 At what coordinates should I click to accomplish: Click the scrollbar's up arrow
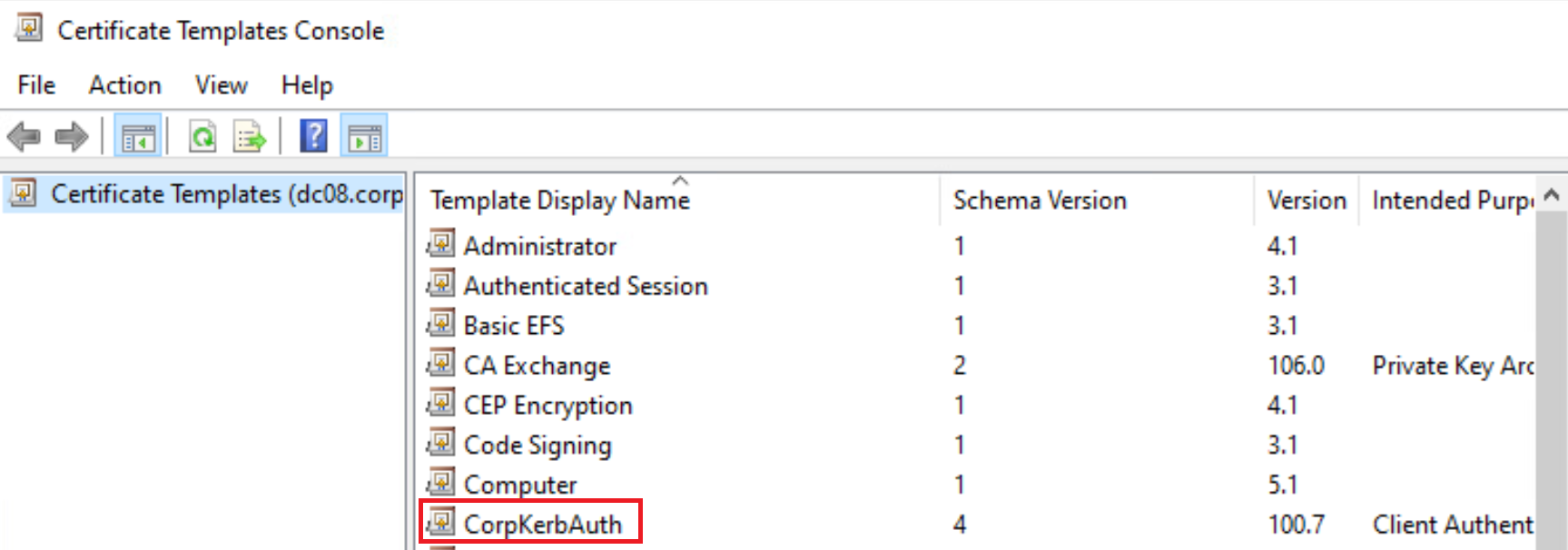[x=1552, y=194]
